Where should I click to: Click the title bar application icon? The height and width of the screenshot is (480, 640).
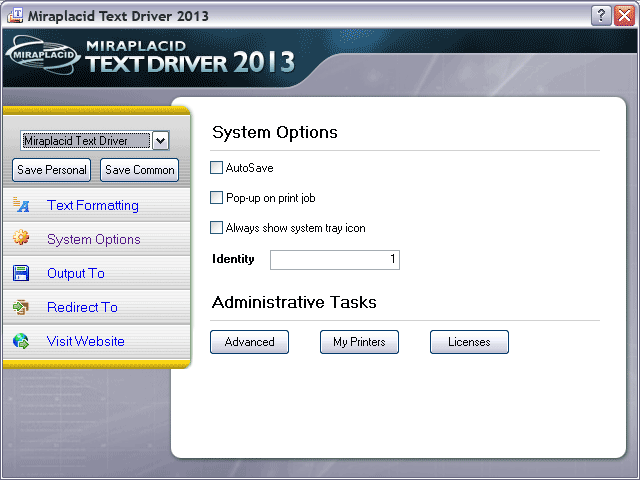click(15, 16)
